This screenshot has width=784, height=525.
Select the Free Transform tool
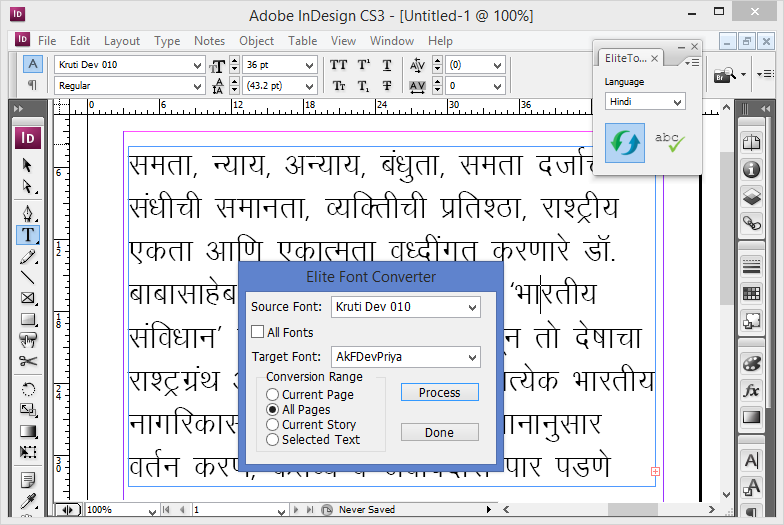pyautogui.click(x=27, y=452)
